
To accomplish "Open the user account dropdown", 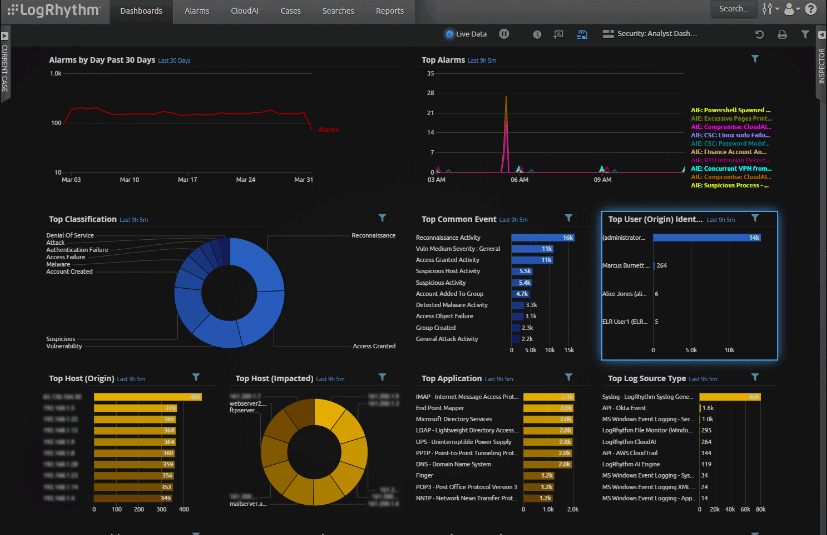I will tap(792, 9).
